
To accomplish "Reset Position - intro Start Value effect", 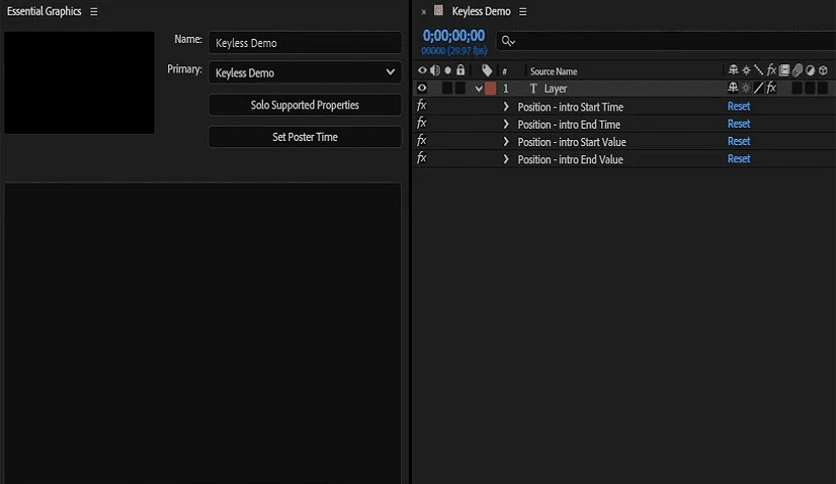I will (x=738, y=141).
